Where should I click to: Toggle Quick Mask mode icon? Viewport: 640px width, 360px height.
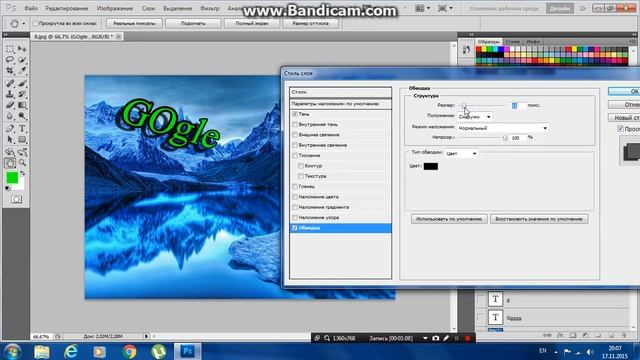(16, 199)
